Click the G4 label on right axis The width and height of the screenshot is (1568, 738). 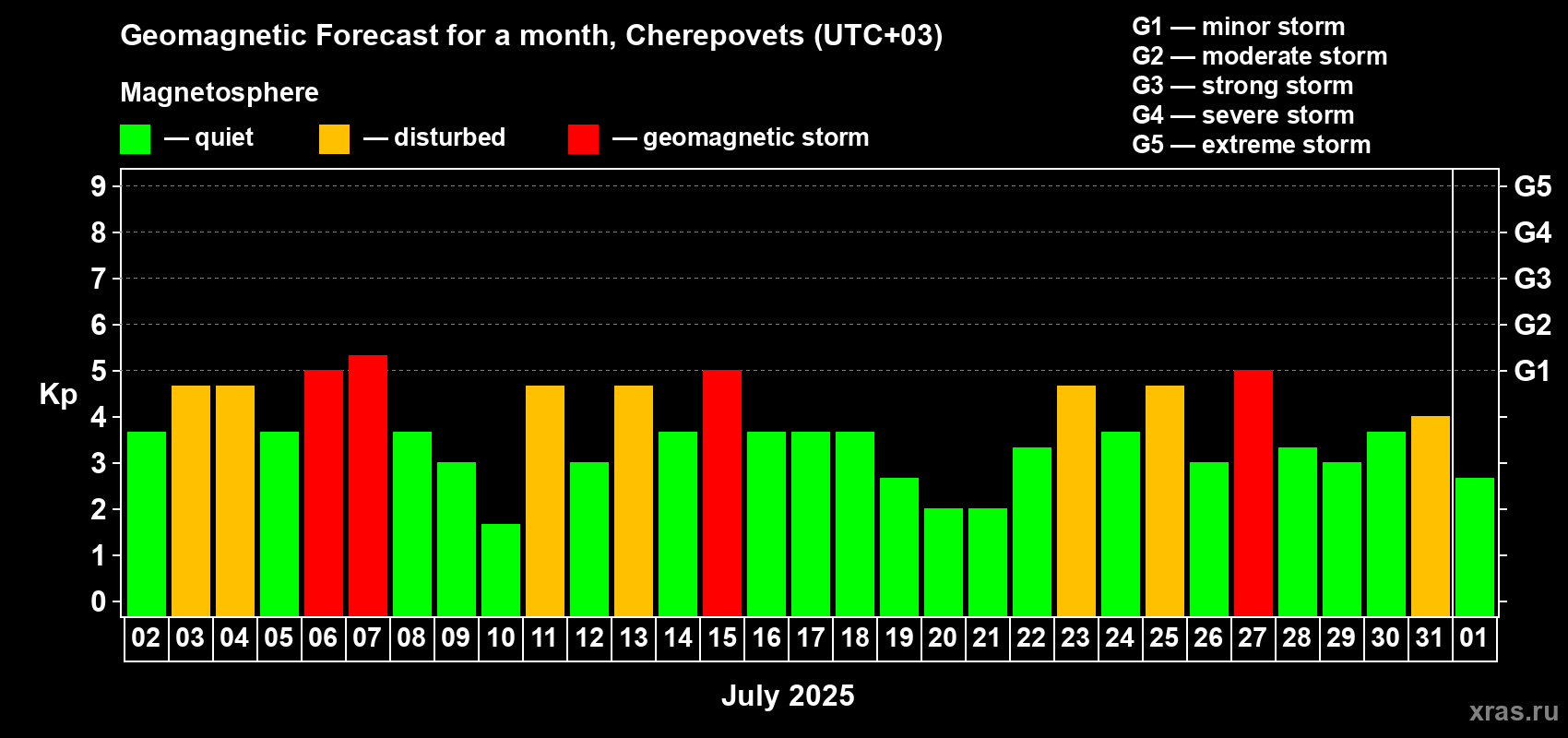[x=1532, y=232]
